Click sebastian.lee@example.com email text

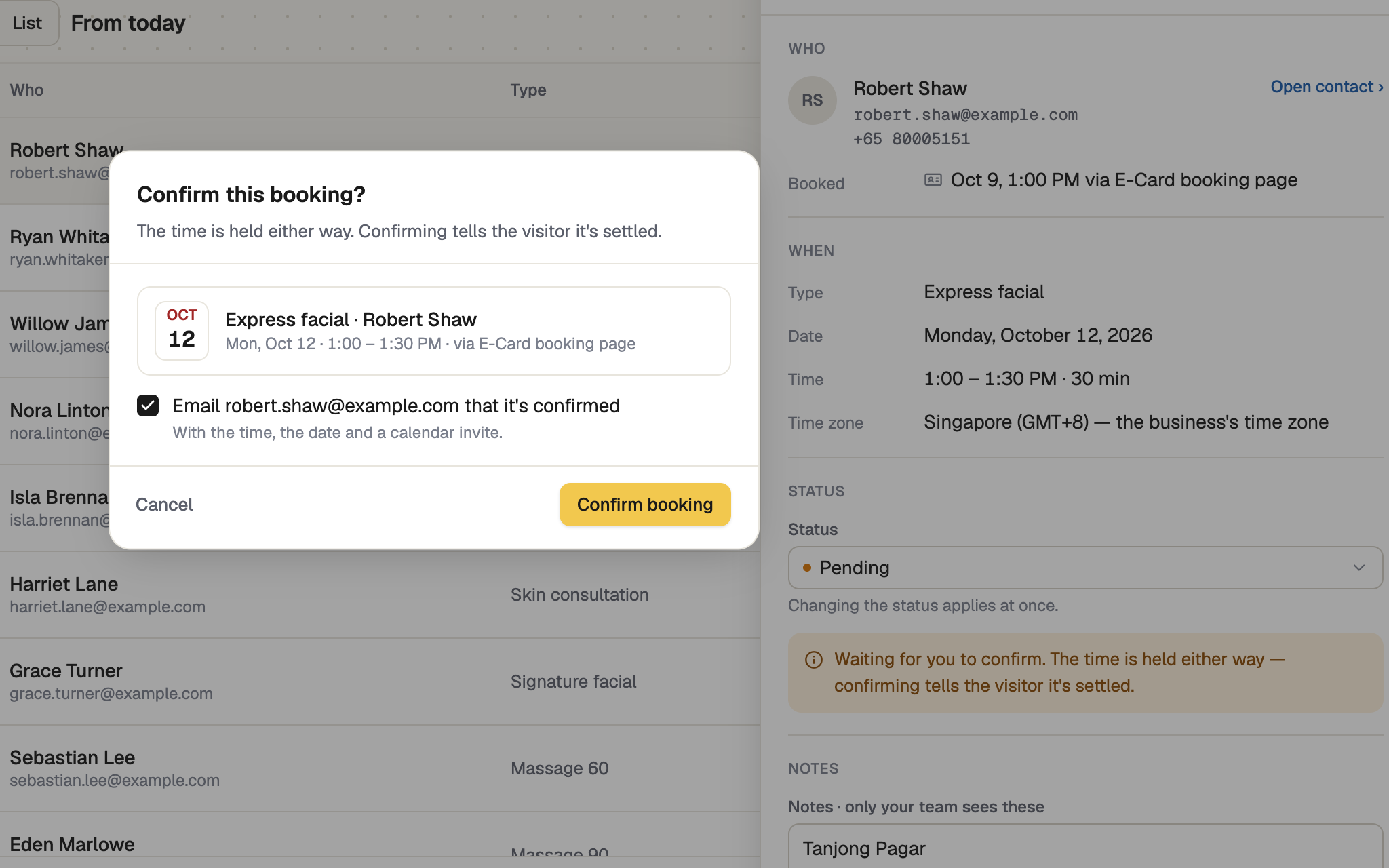point(115,781)
